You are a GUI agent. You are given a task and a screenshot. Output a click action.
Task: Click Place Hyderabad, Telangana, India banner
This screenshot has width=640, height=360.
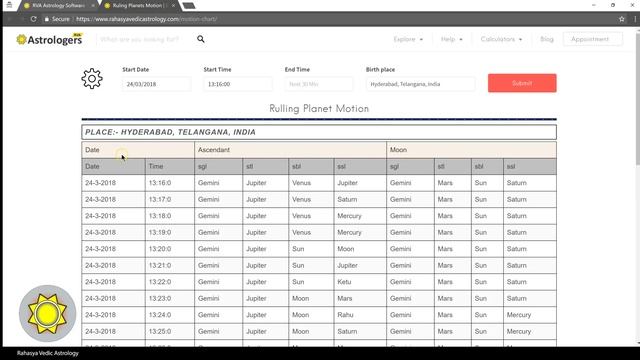[x=319, y=132]
